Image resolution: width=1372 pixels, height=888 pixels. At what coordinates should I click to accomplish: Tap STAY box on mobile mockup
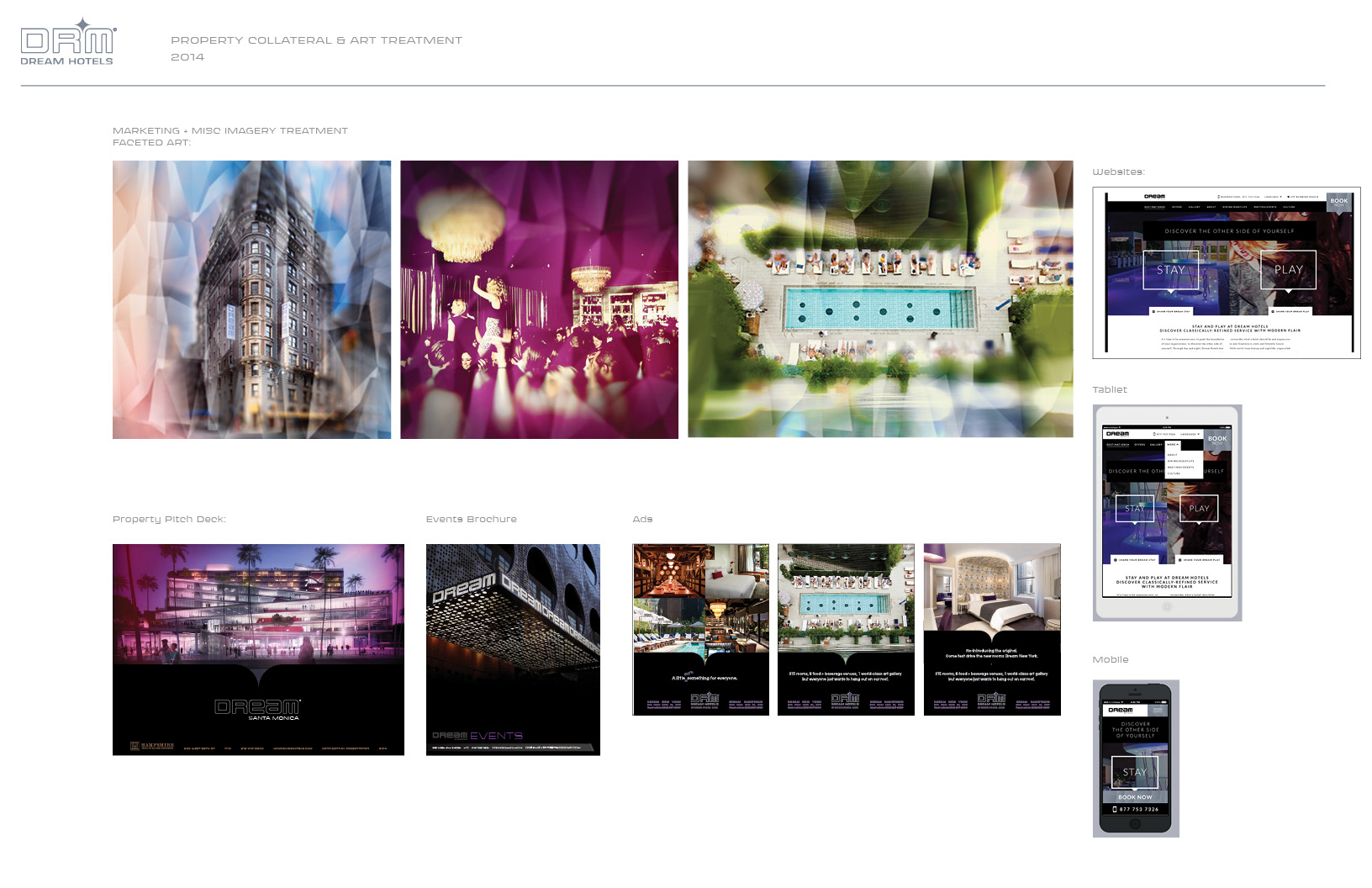tap(1135, 772)
